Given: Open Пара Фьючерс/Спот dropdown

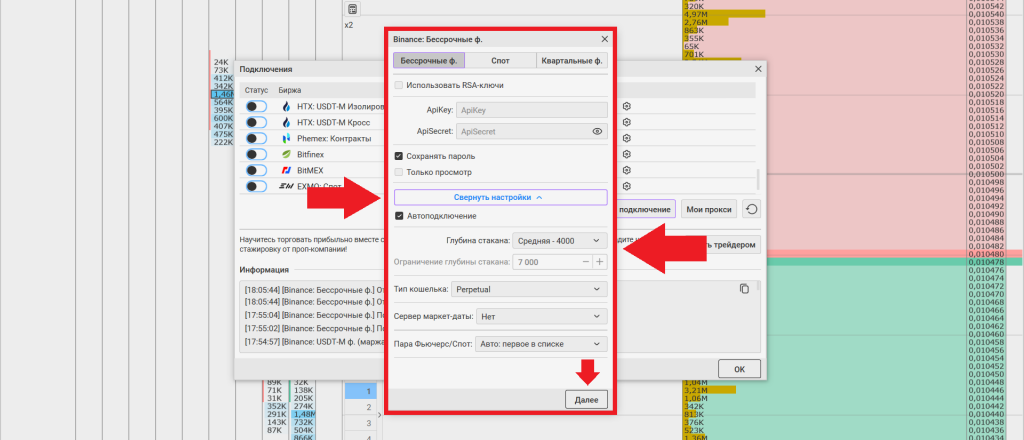Looking at the screenshot, I should coord(541,344).
